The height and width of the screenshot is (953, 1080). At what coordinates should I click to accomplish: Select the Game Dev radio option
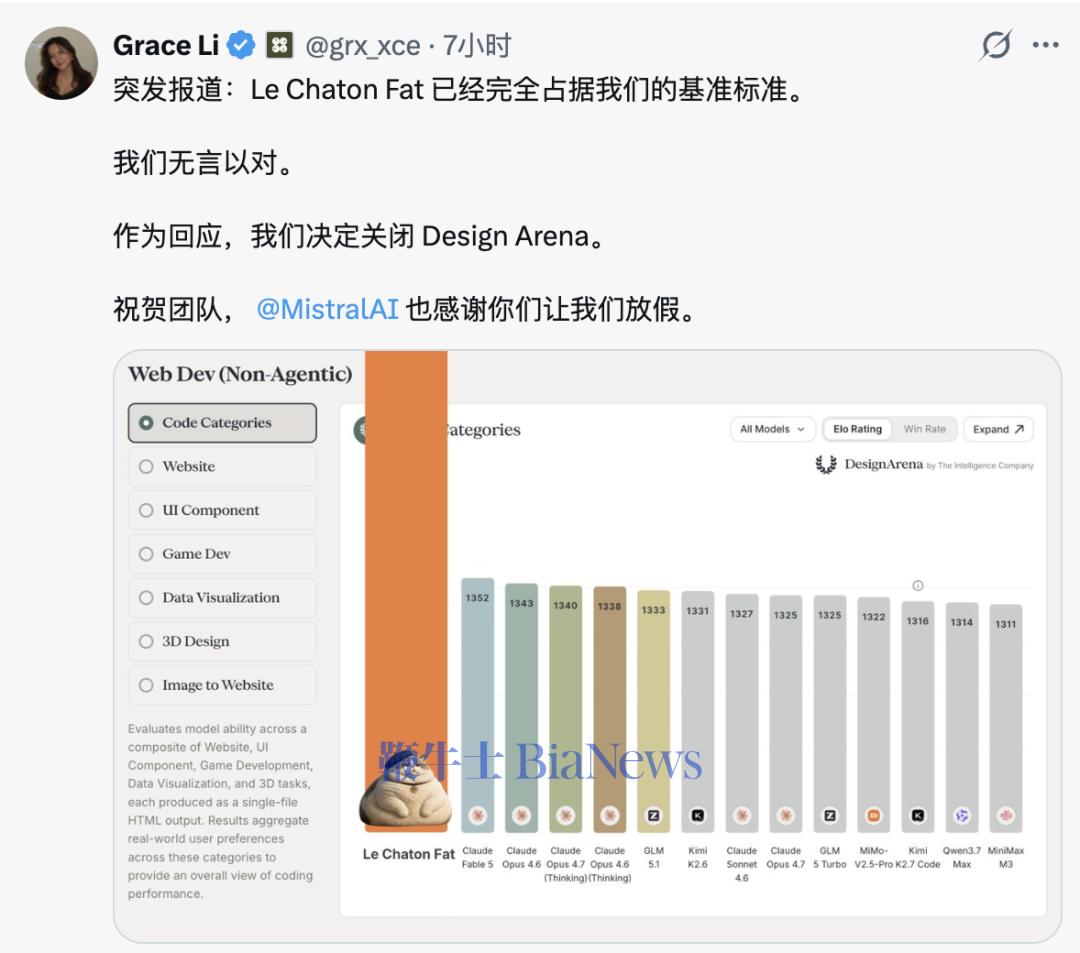222,554
